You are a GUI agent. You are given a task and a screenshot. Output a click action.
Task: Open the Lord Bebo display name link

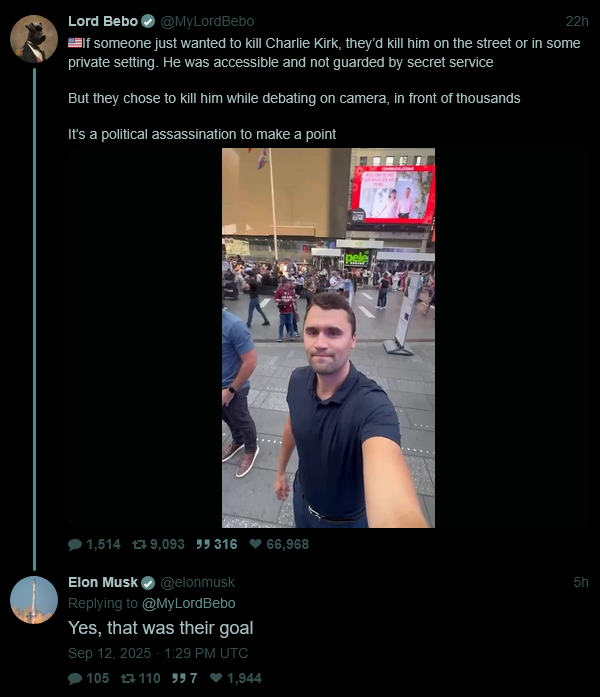(x=103, y=21)
